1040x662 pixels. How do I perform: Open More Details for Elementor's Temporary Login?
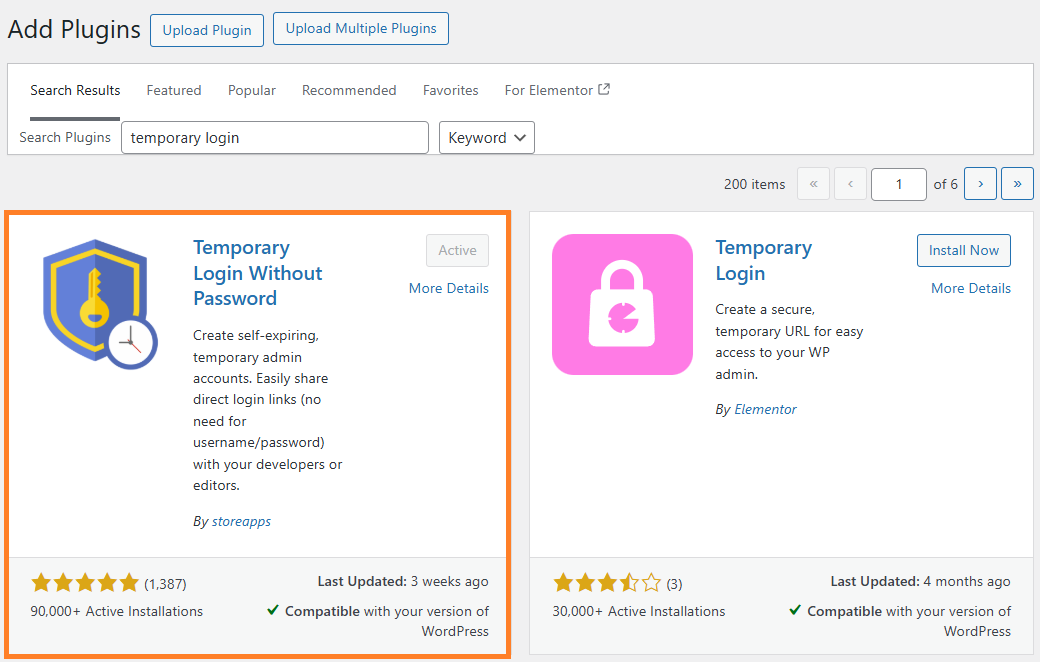(971, 288)
